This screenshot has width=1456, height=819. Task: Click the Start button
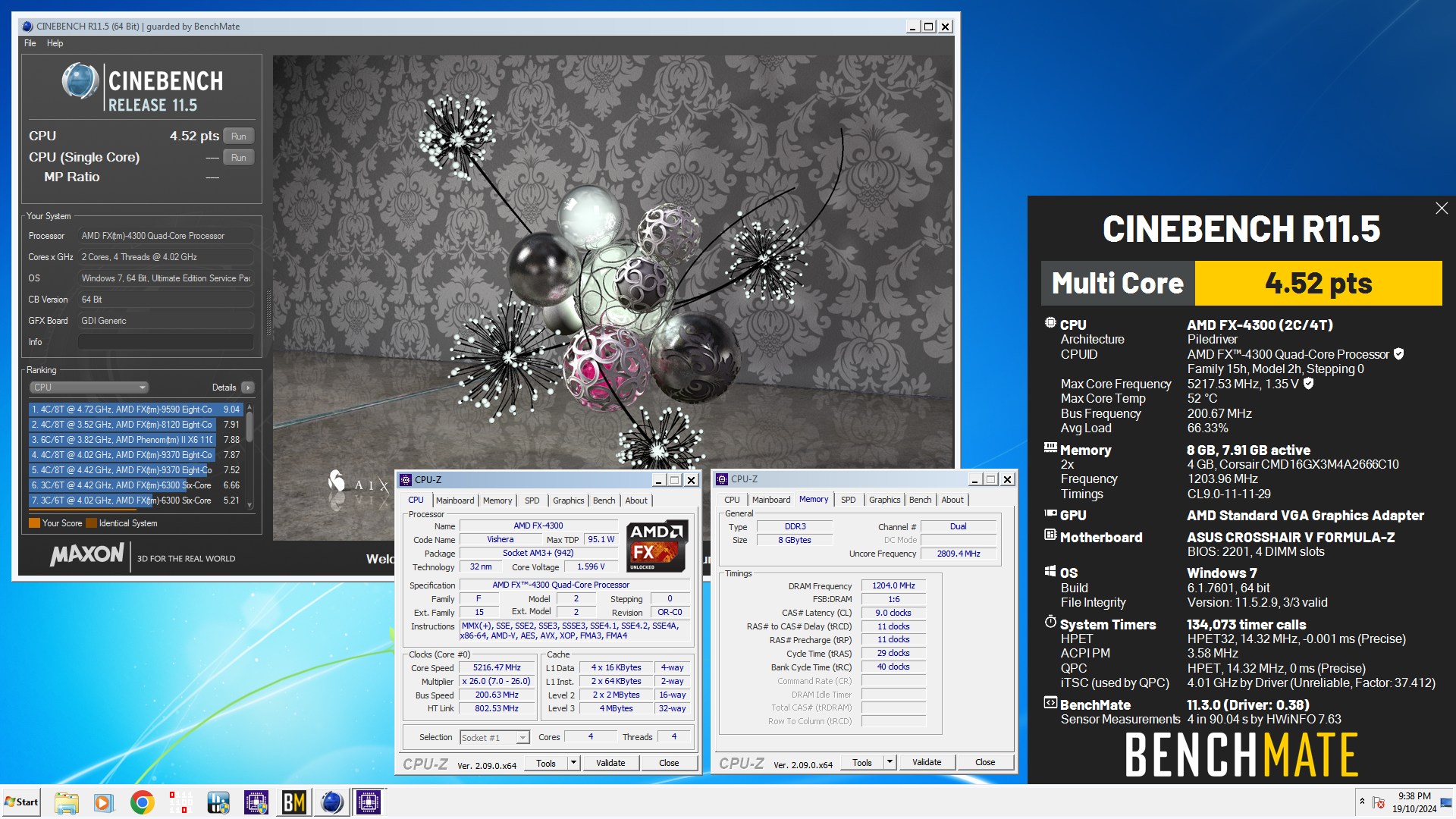point(21,802)
